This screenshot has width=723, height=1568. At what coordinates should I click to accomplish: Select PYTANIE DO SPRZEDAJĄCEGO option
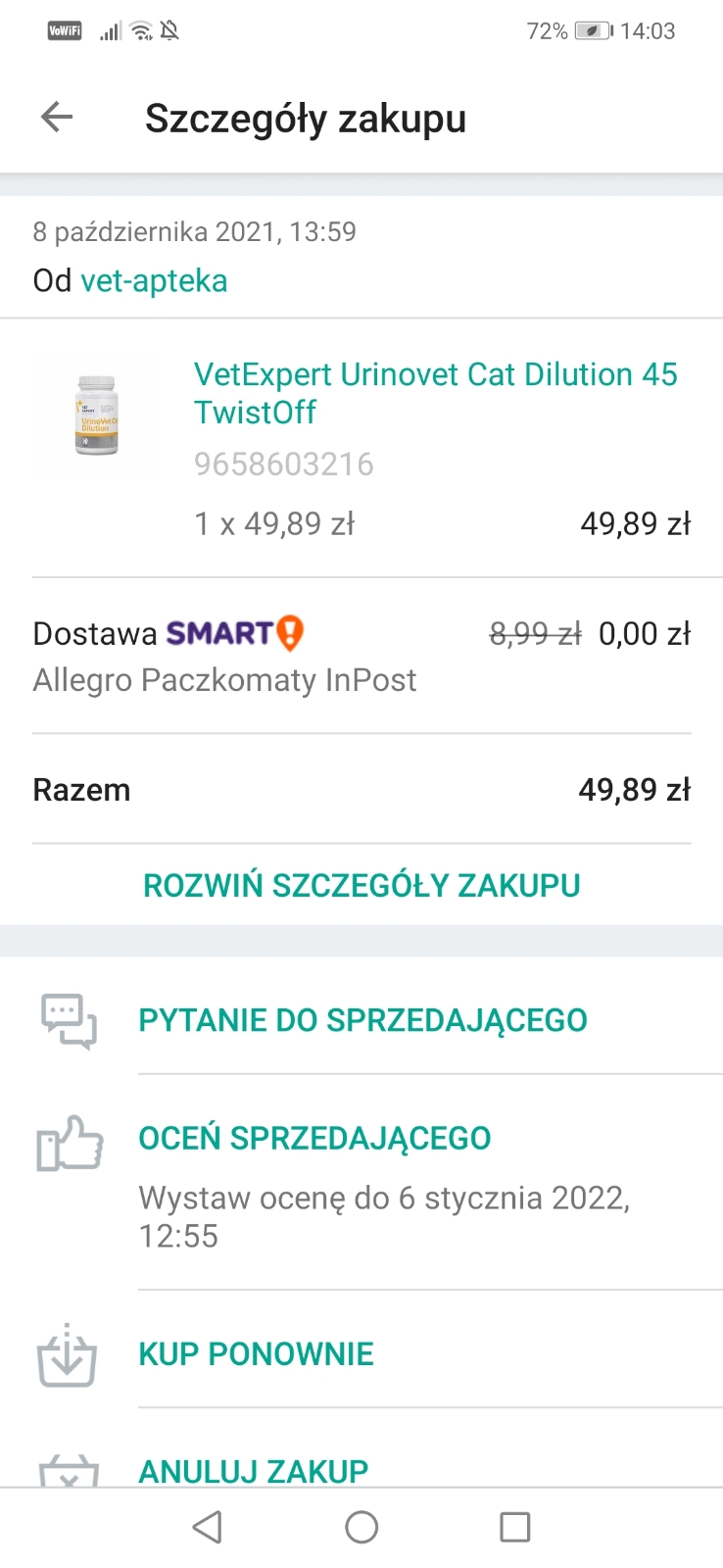coord(362,1020)
